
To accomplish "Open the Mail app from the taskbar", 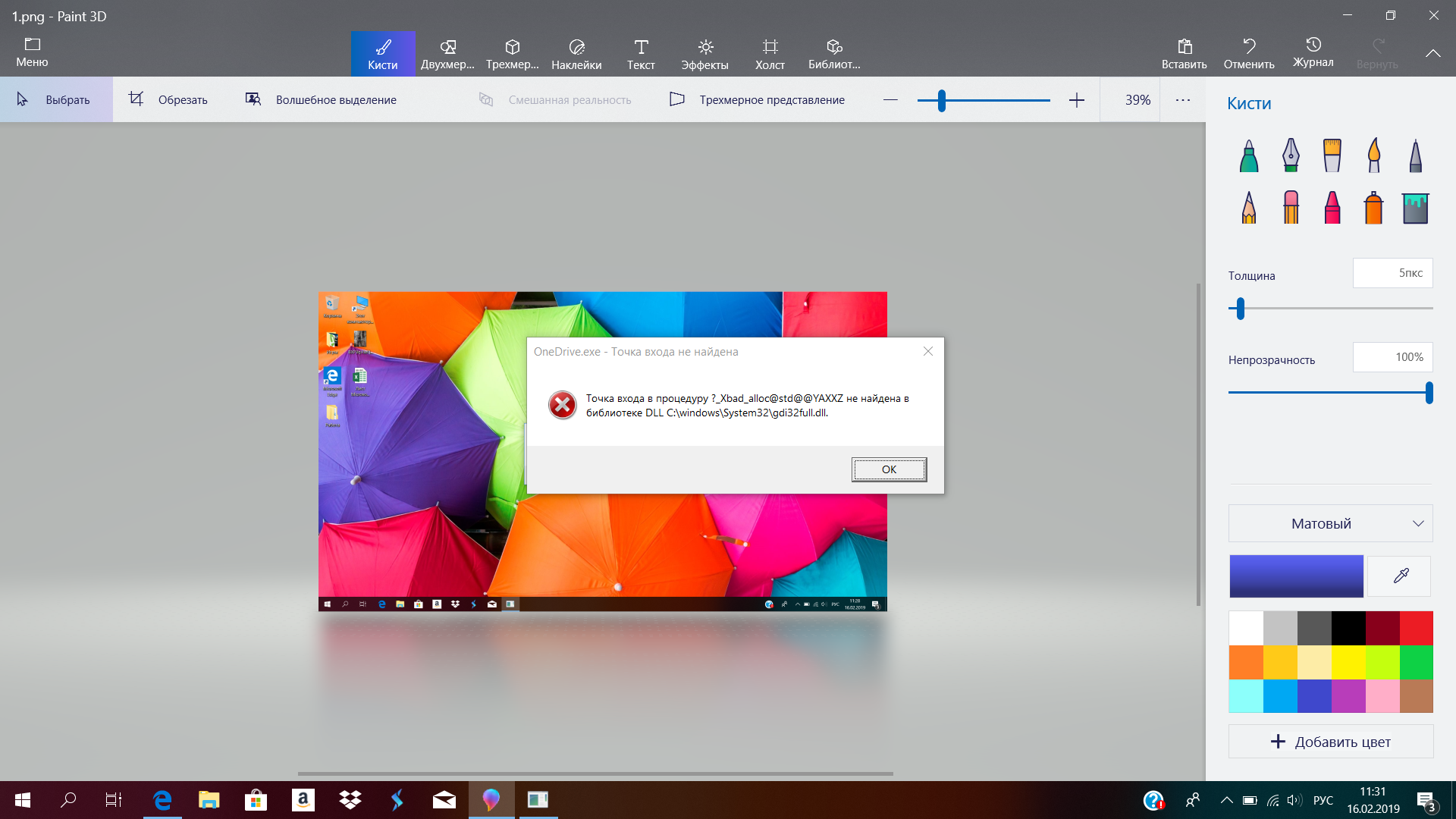I will (444, 800).
